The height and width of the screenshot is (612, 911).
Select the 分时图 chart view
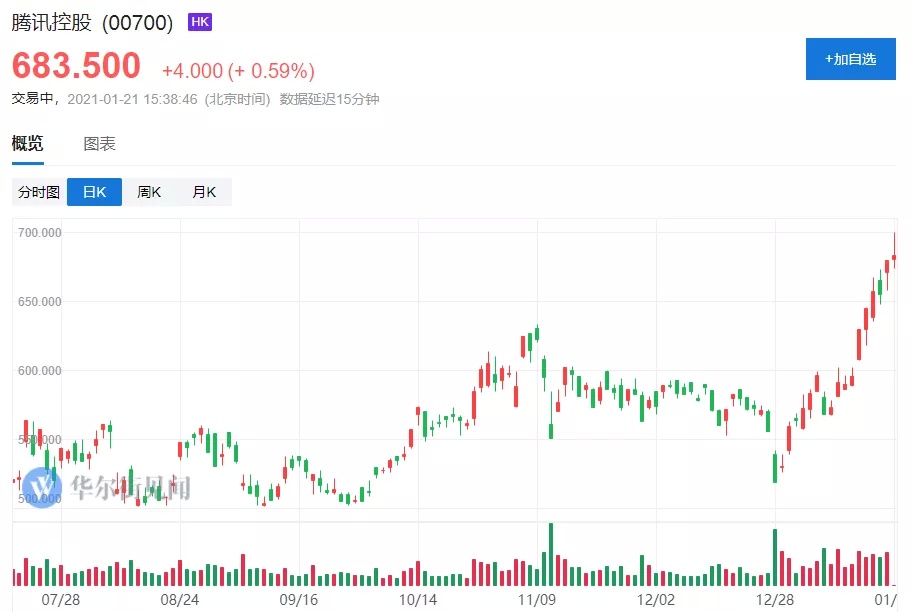tap(39, 192)
